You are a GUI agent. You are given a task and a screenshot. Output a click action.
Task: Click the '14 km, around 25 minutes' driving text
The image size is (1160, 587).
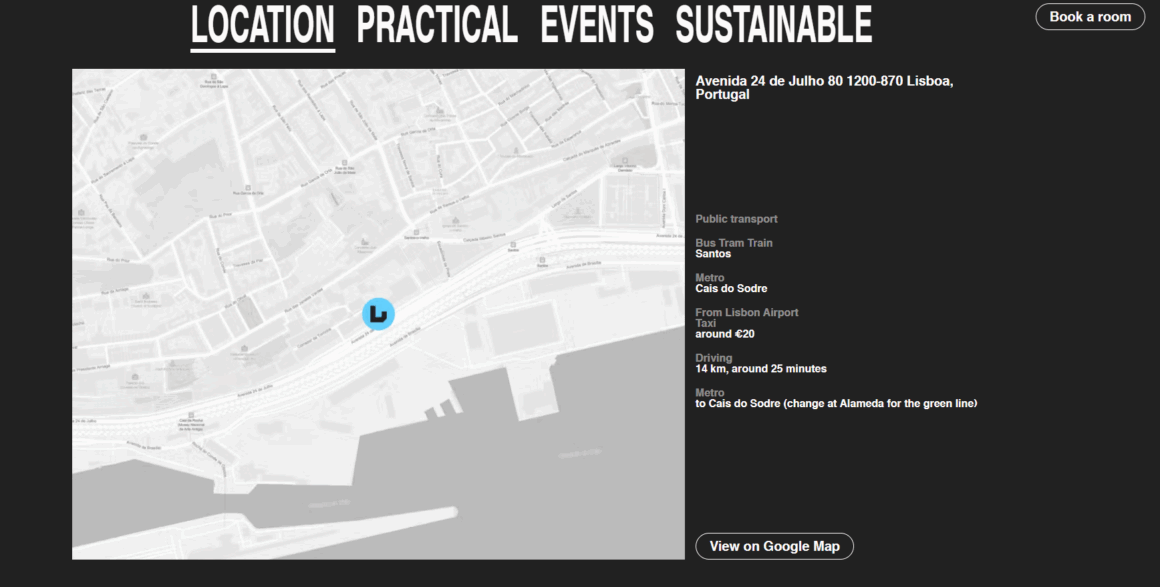761,369
